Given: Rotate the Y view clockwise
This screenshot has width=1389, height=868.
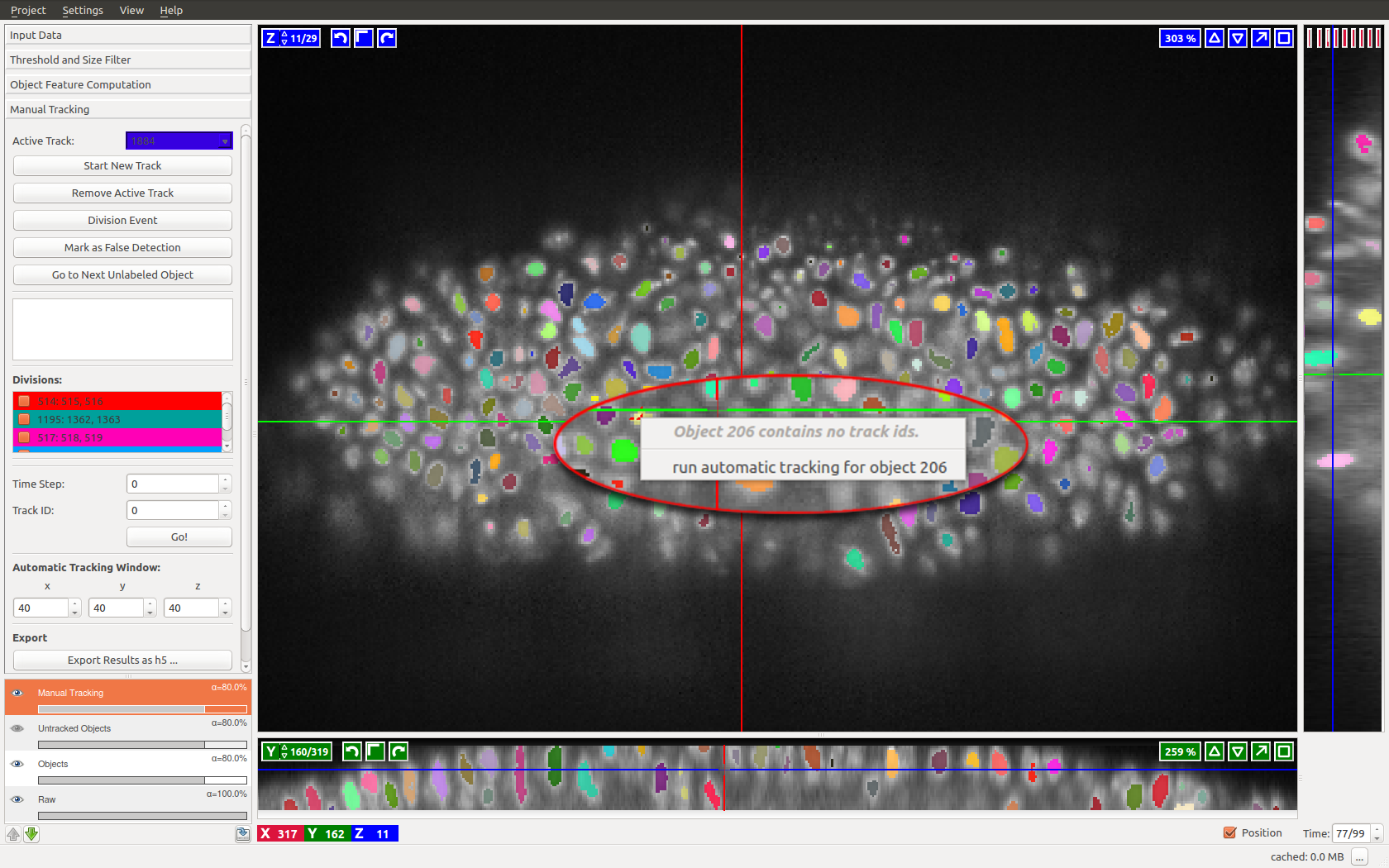Looking at the screenshot, I should click(399, 751).
